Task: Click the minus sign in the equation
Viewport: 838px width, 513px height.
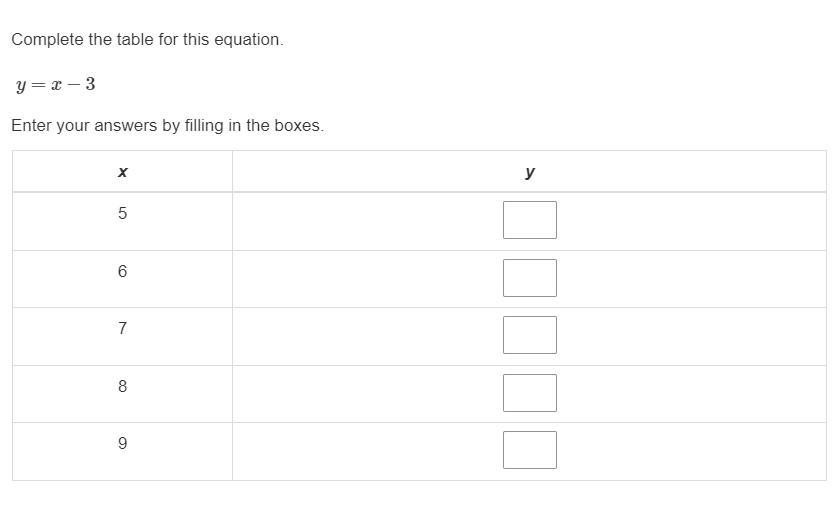Action: 72,84
